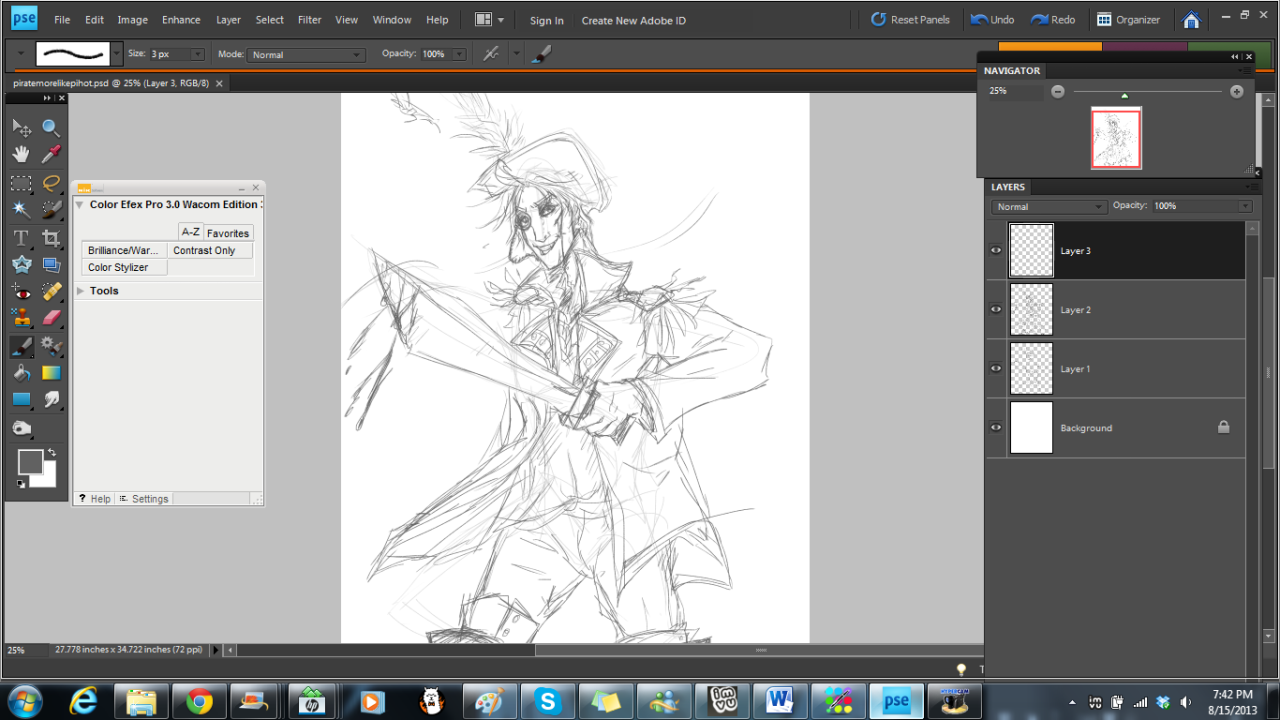Select the Crop tool
The width and height of the screenshot is (1280, 720).
click(51, 238)
